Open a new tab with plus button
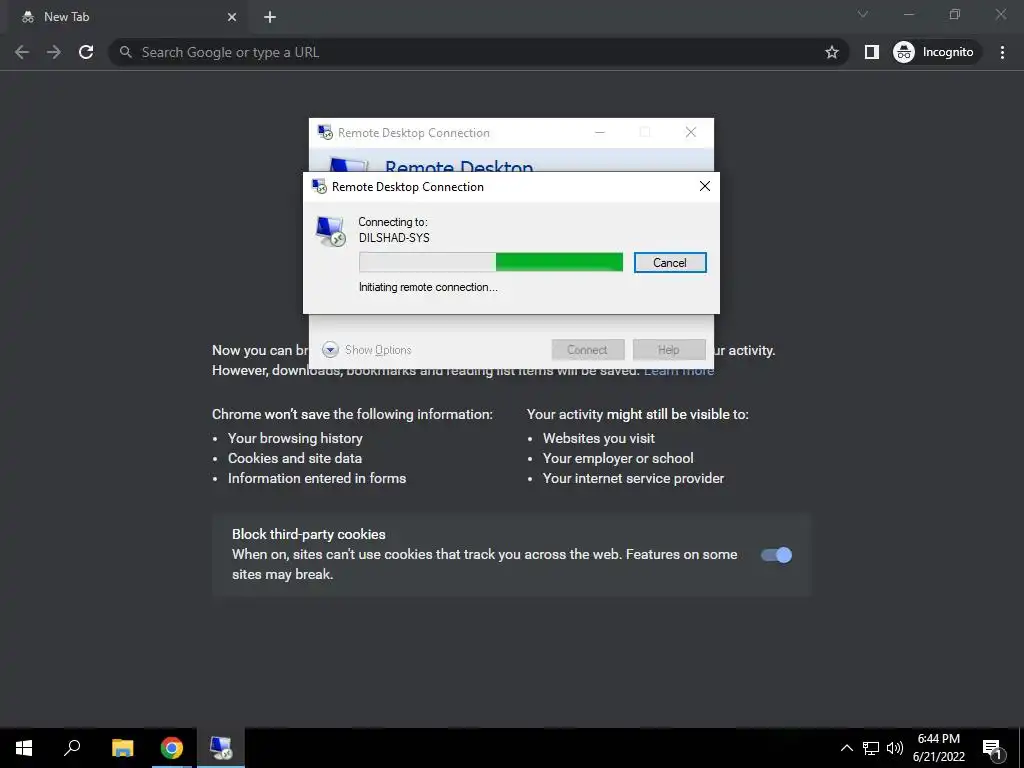Viewport: 1024px width, 768px height. click(270, 17)
